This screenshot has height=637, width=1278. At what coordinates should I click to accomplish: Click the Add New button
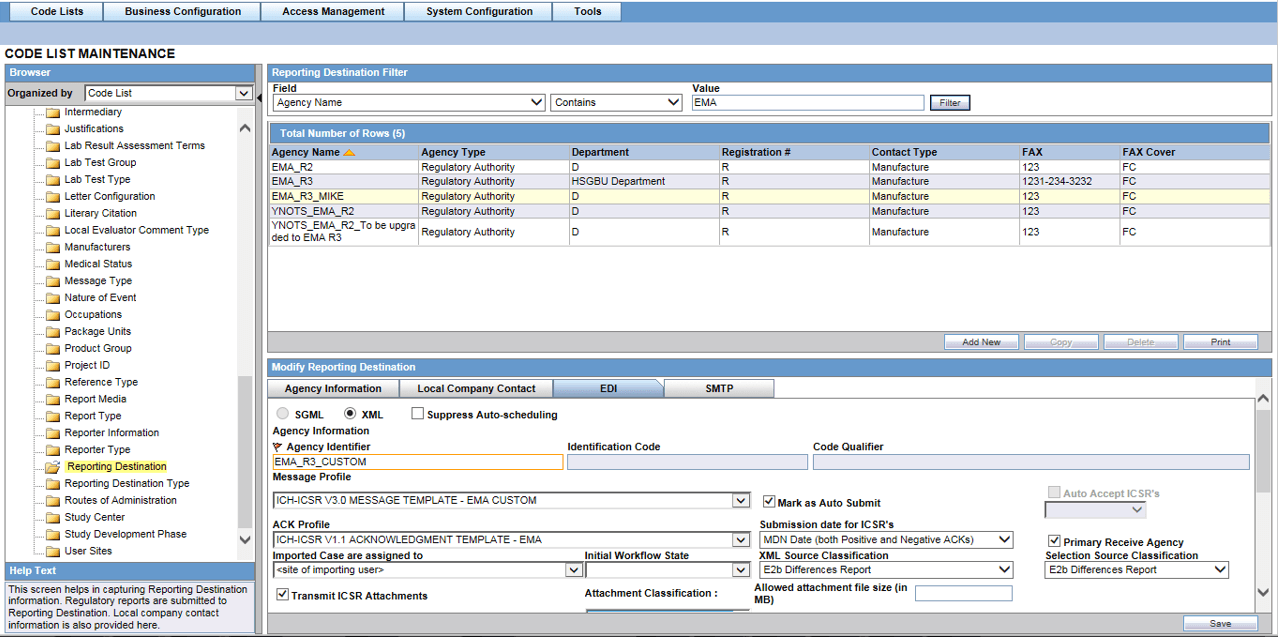point(981,342)
